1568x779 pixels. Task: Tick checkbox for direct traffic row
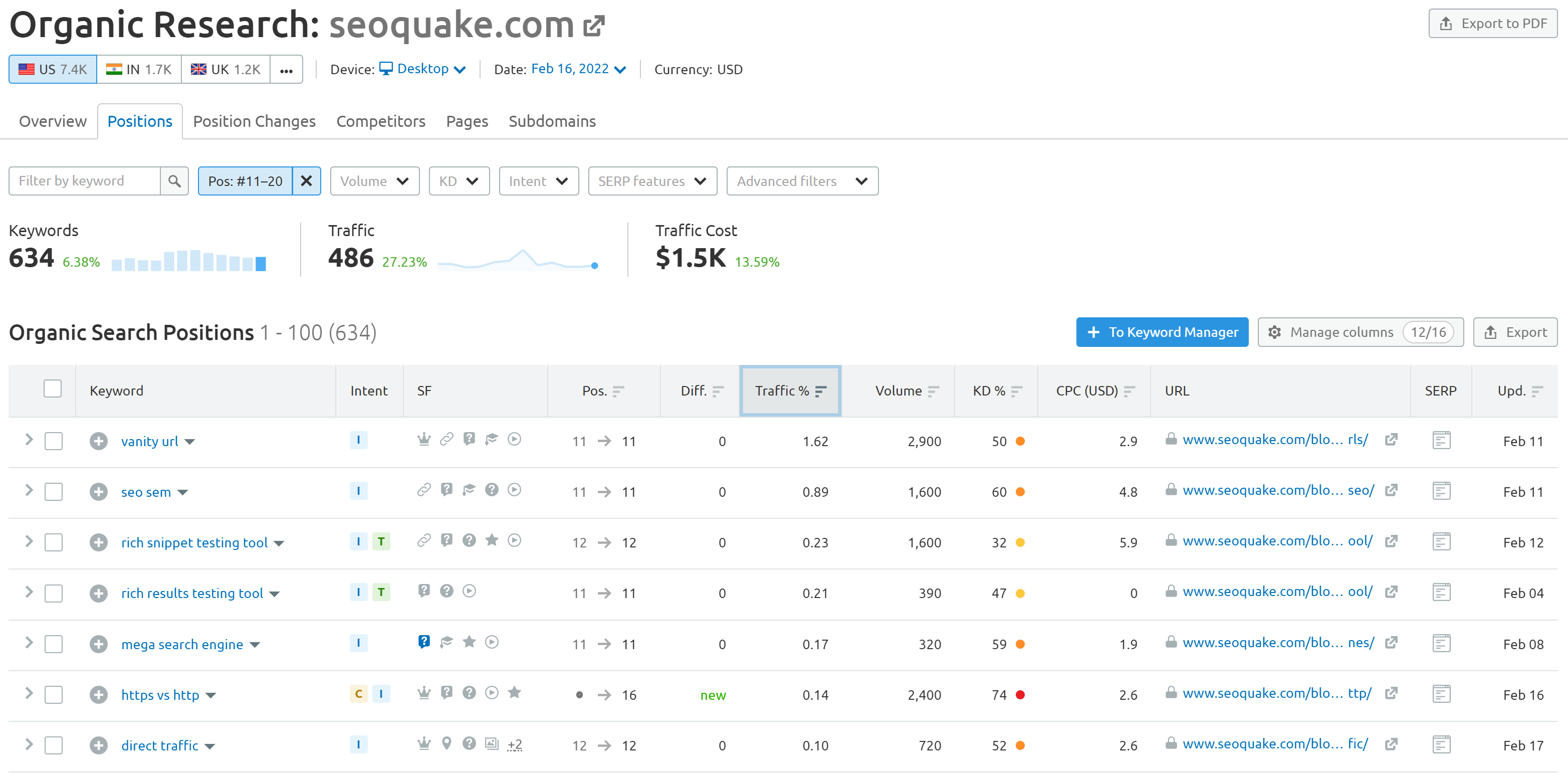(54, 745)
